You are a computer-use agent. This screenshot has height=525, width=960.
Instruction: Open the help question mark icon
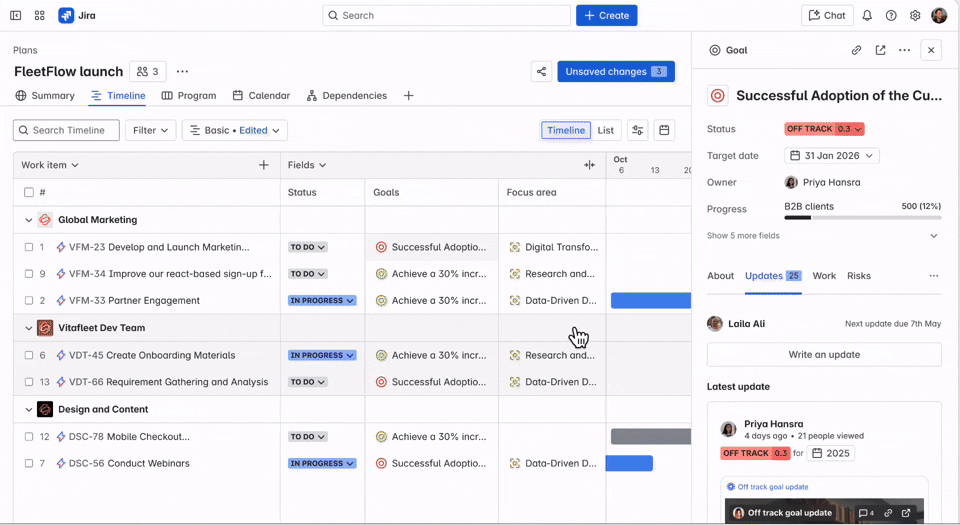click(891, 15)
